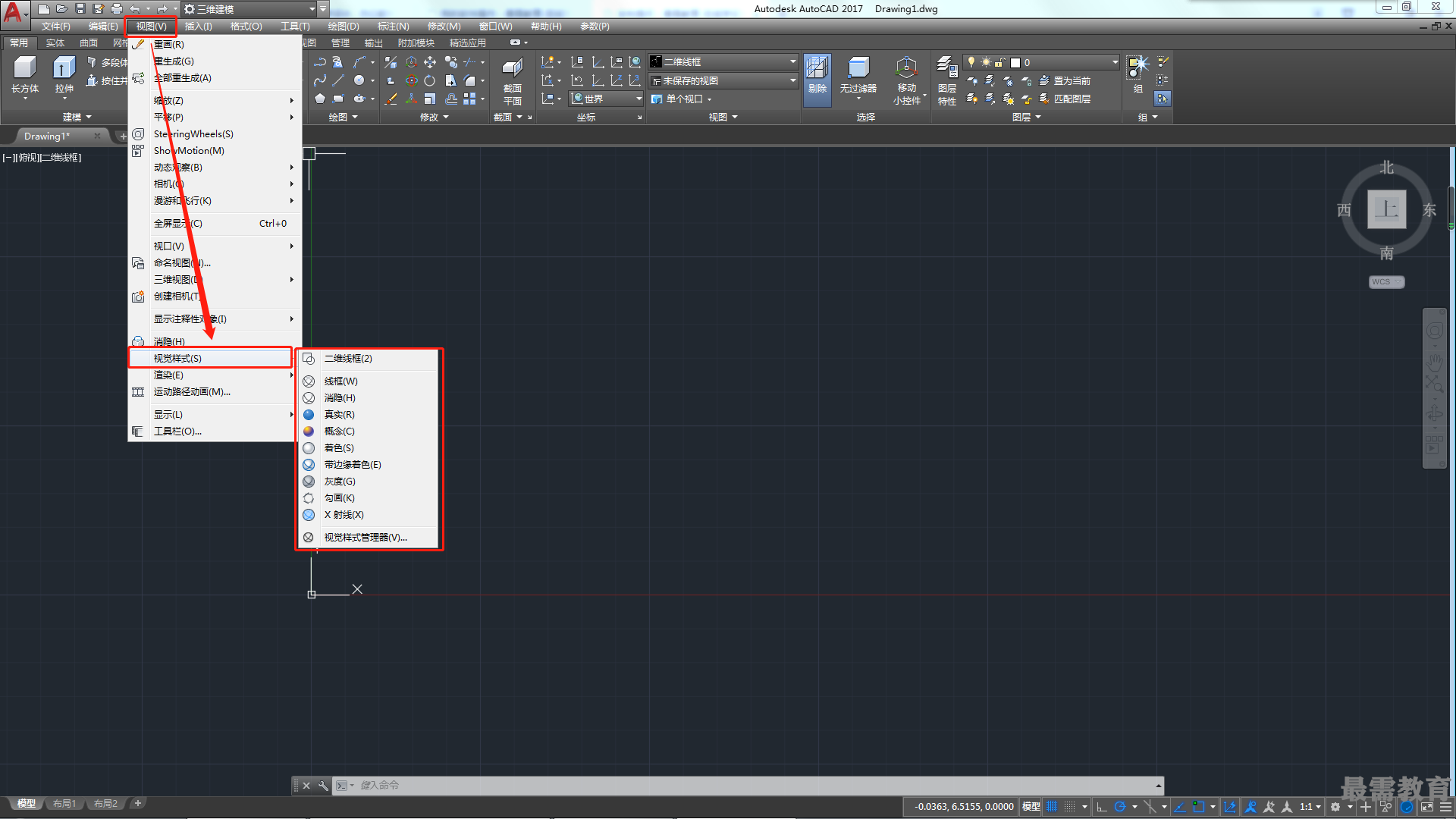Toggle Polar tracking in status bar
The image size is (1456, 819).
pyautogui.click(x=1119, y=807)
